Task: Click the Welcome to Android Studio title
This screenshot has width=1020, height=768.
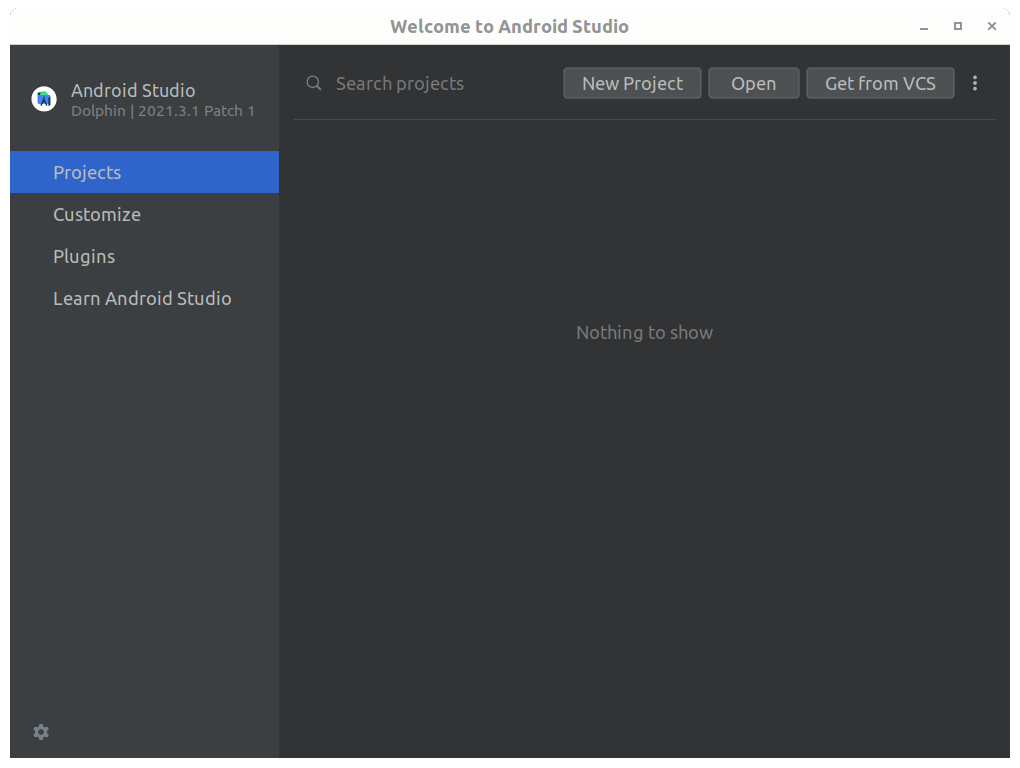Action: pyautogui.click(x=509, y=26)
